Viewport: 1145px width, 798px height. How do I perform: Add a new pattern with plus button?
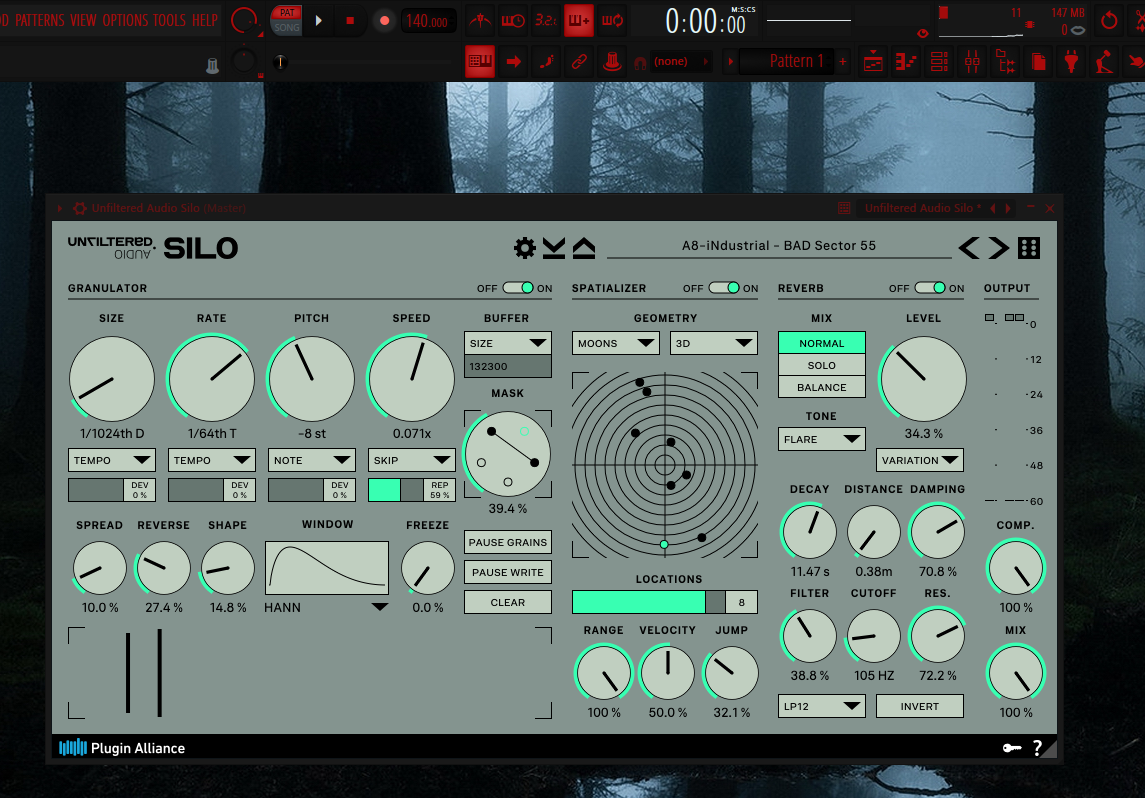point(843,61)
